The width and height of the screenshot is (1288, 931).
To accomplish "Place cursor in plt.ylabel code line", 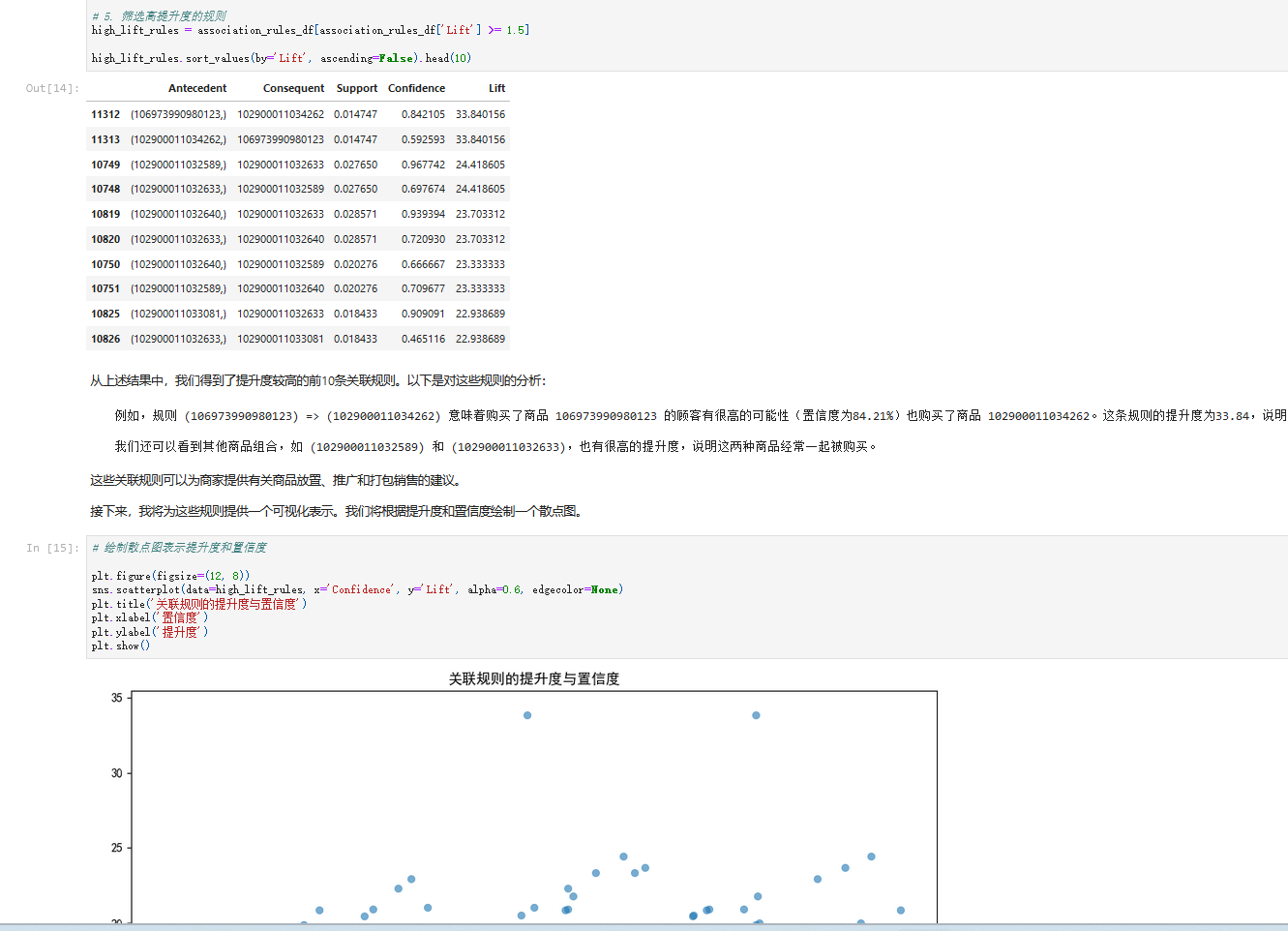I will click(x=150, y=632).
